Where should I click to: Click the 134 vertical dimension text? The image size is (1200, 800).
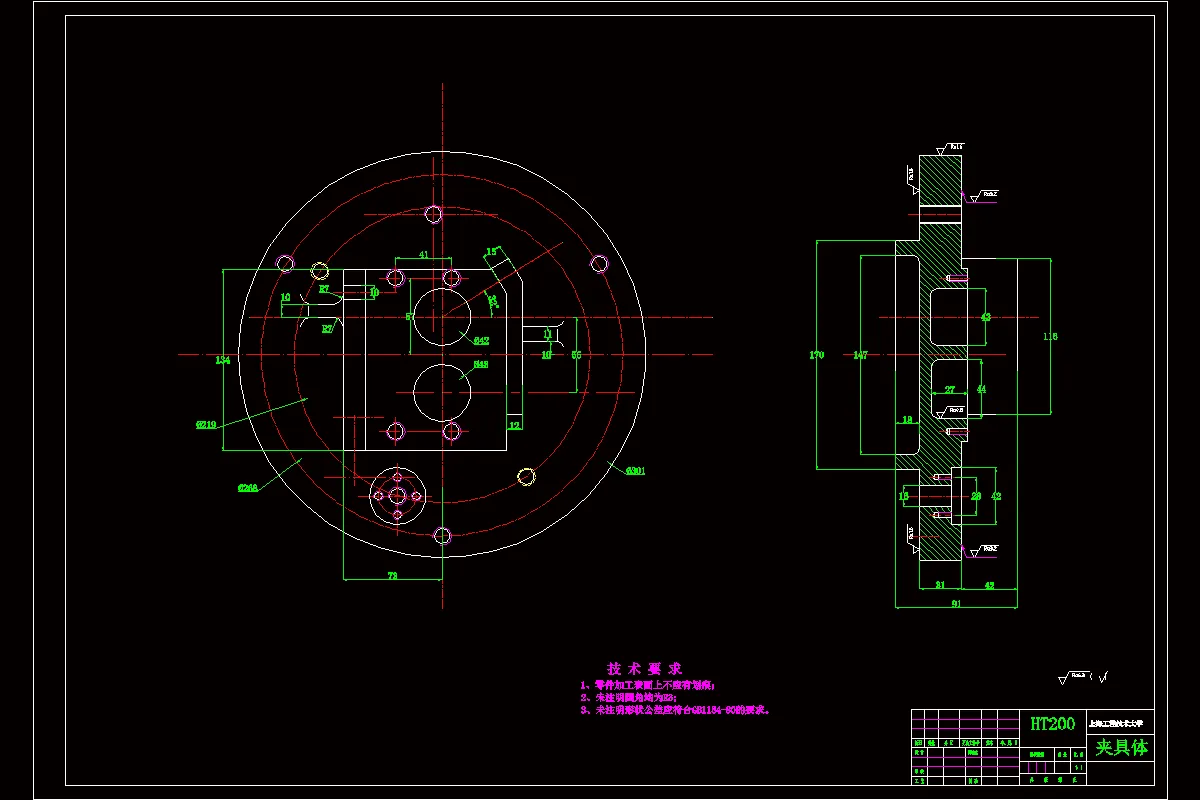[x=222, y=360]
